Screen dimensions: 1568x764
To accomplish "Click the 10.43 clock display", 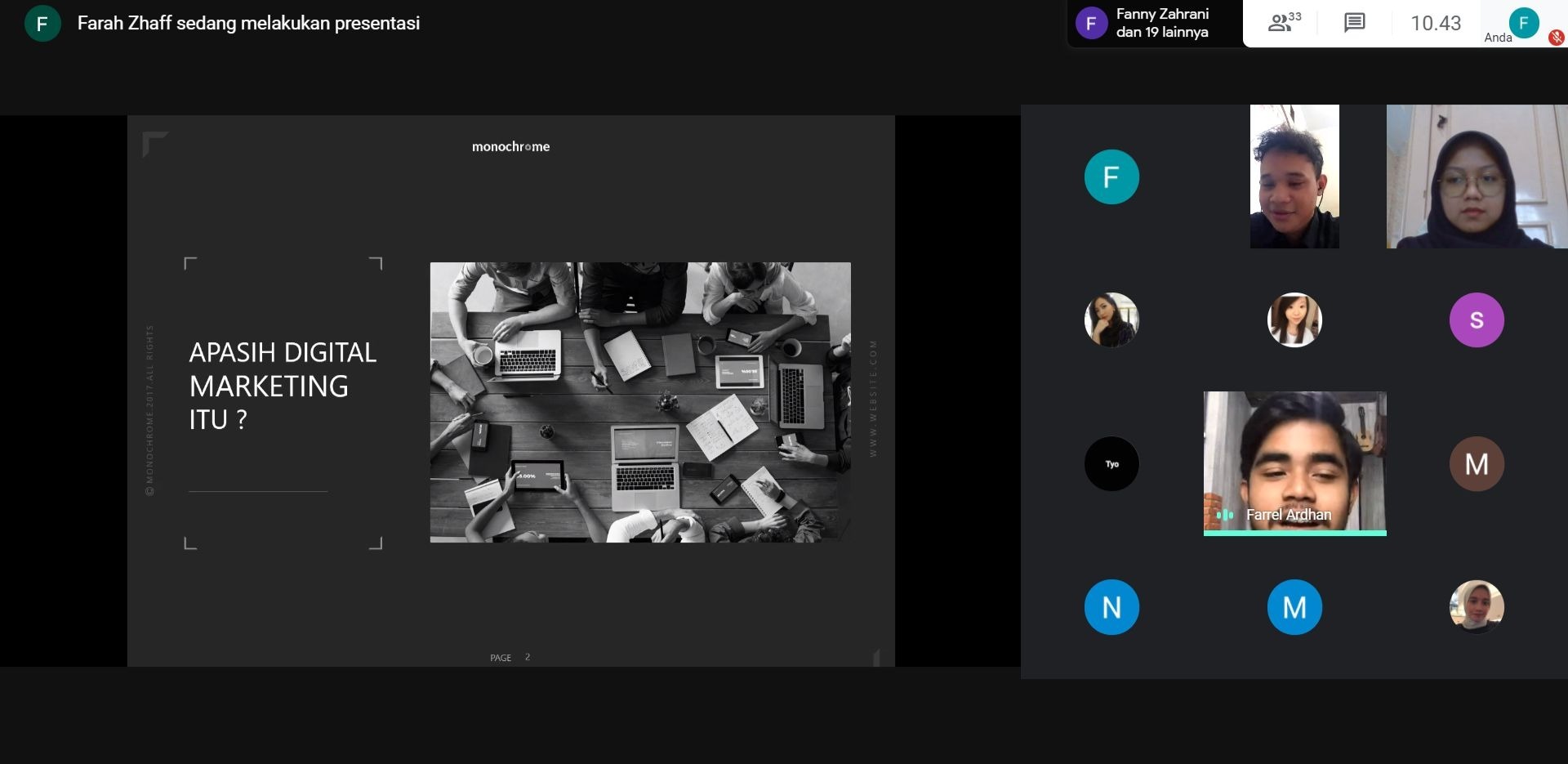I will pyautogui.click(x=1435, y=23).
